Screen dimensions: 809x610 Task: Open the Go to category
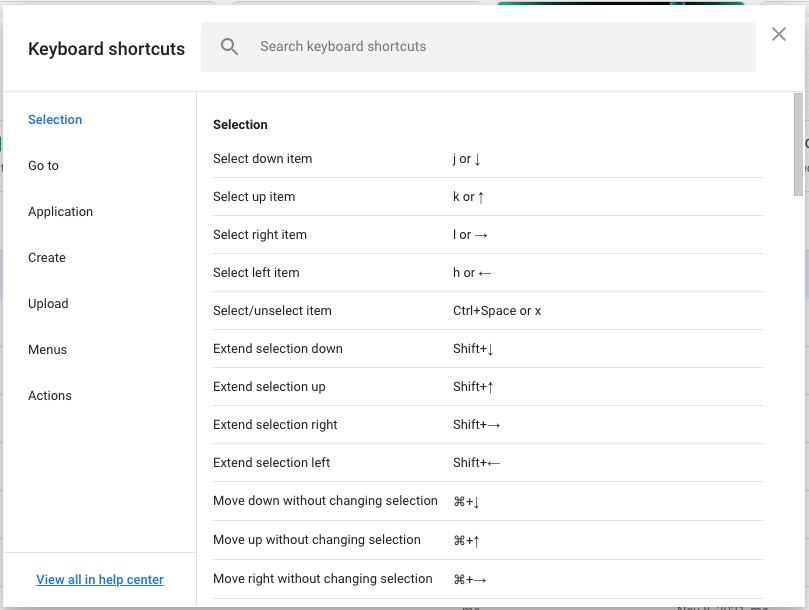[43, 166]
